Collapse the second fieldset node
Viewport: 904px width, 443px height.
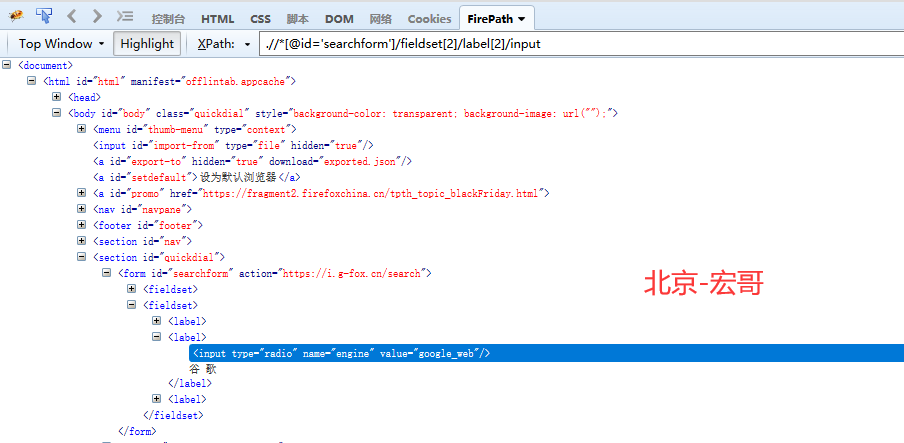131,305
